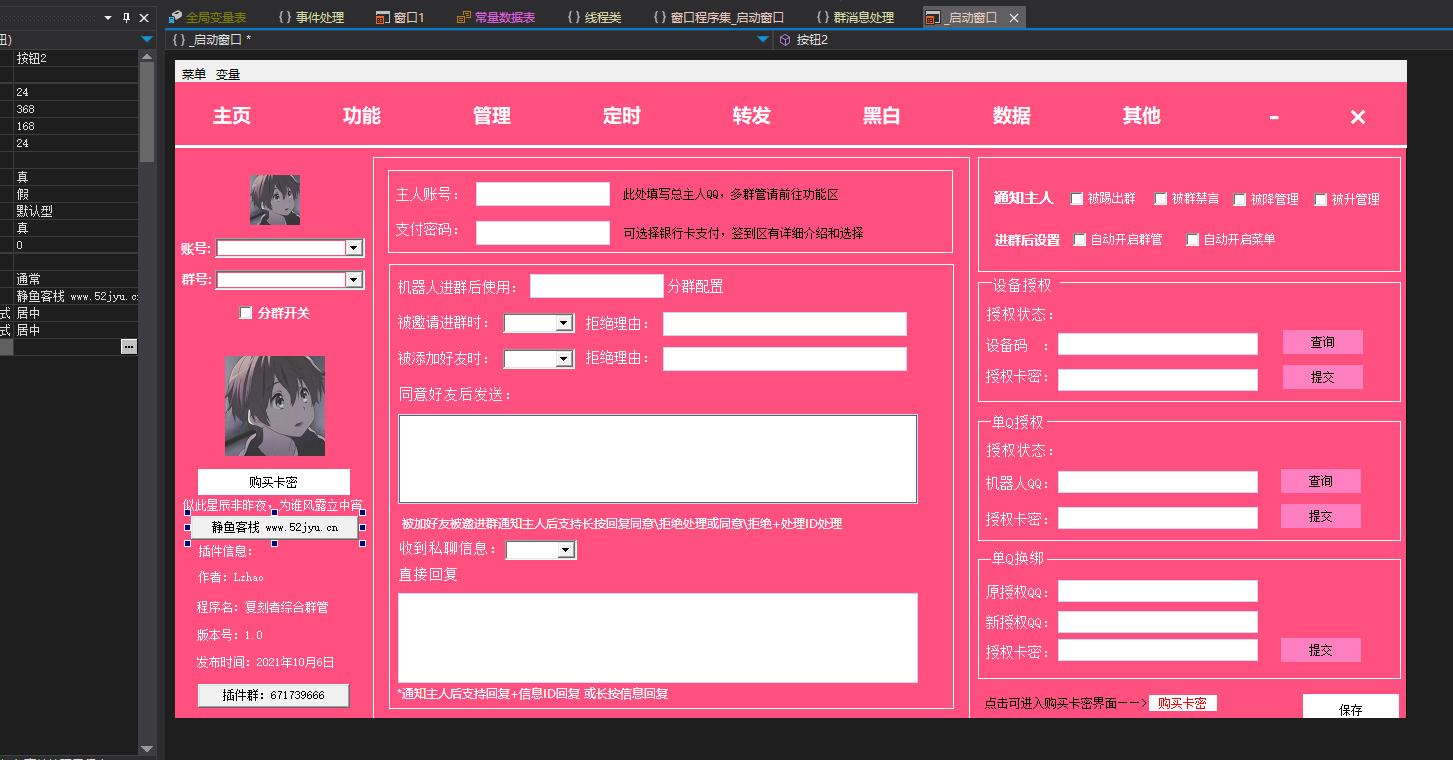Click the dash minimize icon in the pink header
This screenshot has height=760, width=1453.
1274,117
